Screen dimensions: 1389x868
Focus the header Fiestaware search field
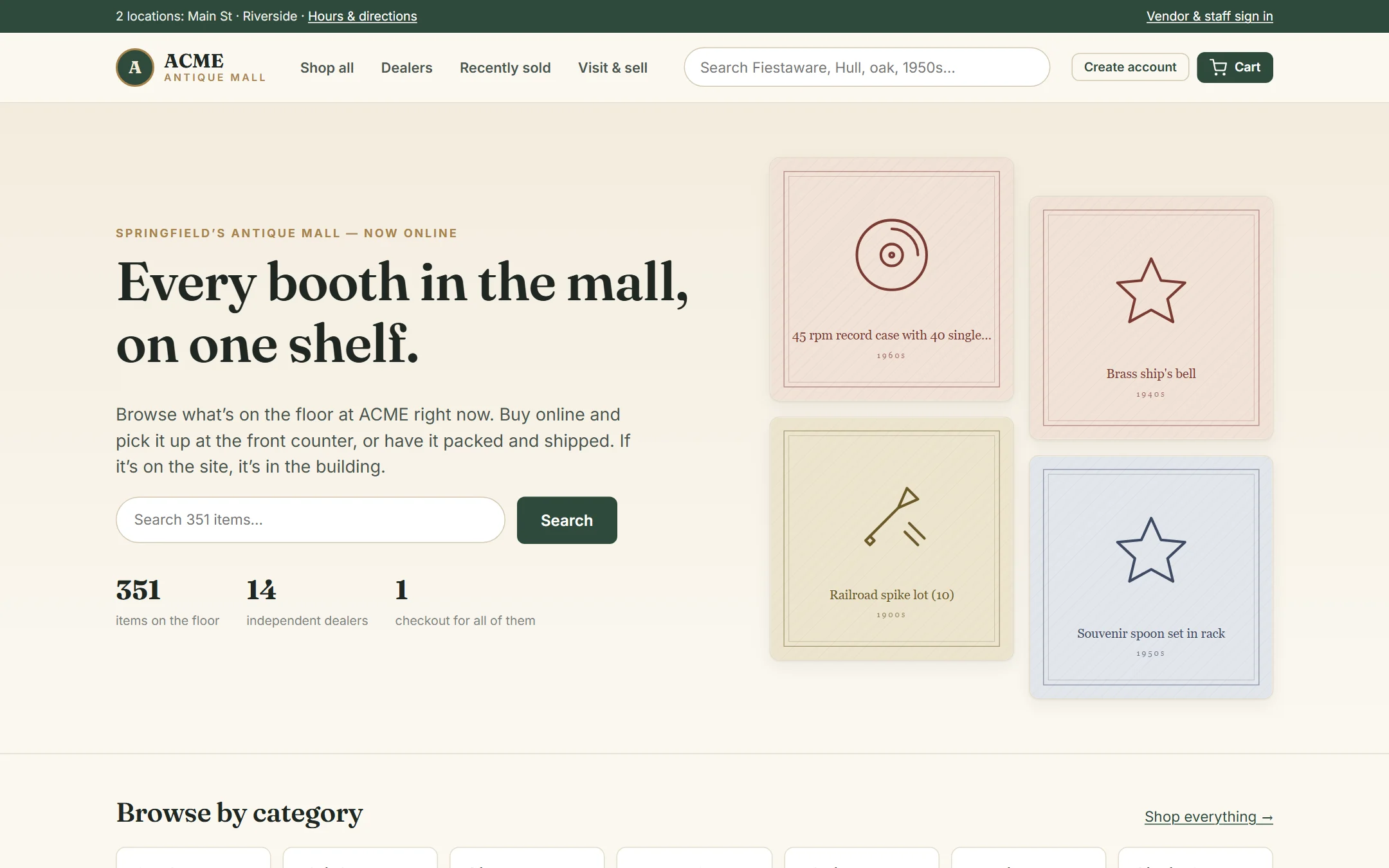coord(867,68)
